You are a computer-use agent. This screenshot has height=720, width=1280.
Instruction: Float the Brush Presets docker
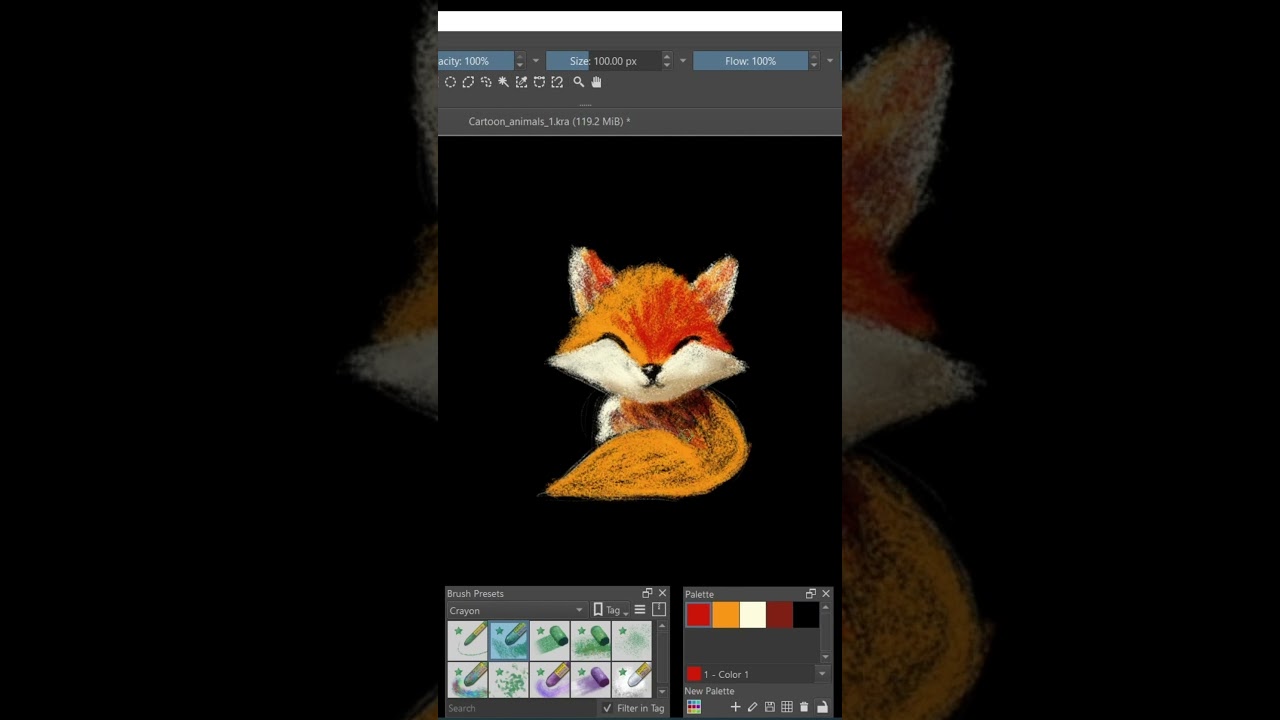pyautogui.click(x=647, y=593)
